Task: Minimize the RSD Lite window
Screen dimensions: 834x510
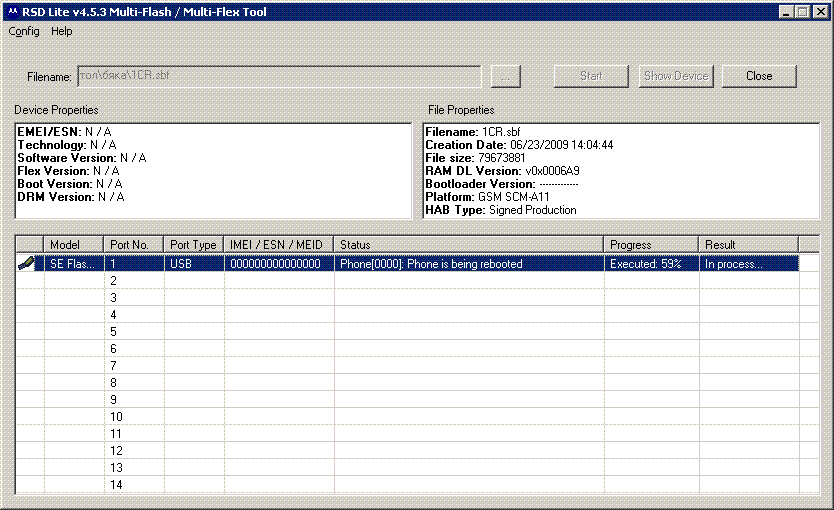Action: click(786, 12)
